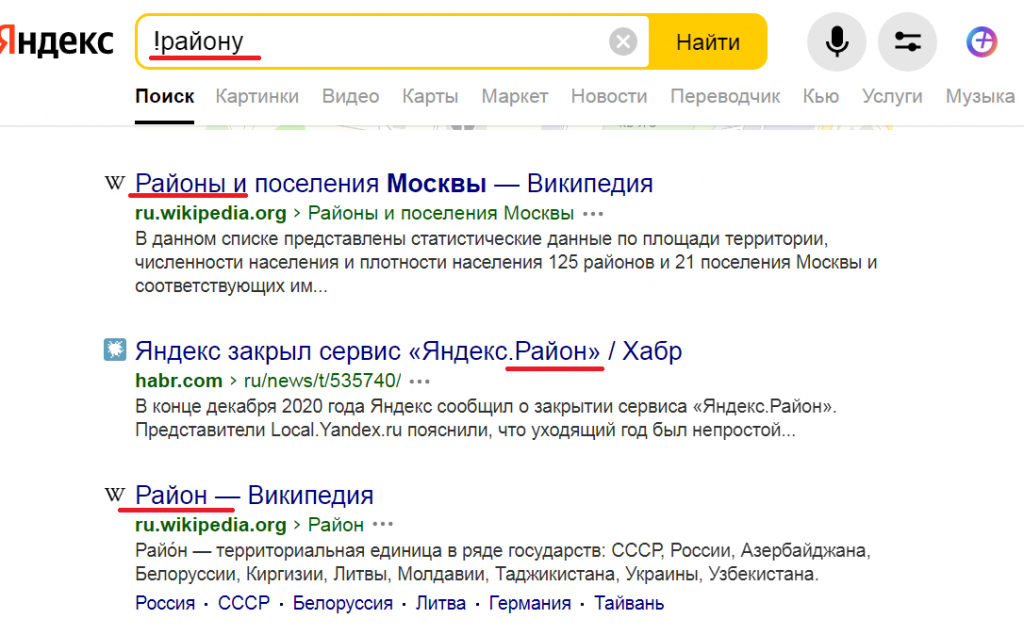Open three-dot menu beside Район breadcrumb
This screenshot has height=635, width=1024.
[383, 525]
